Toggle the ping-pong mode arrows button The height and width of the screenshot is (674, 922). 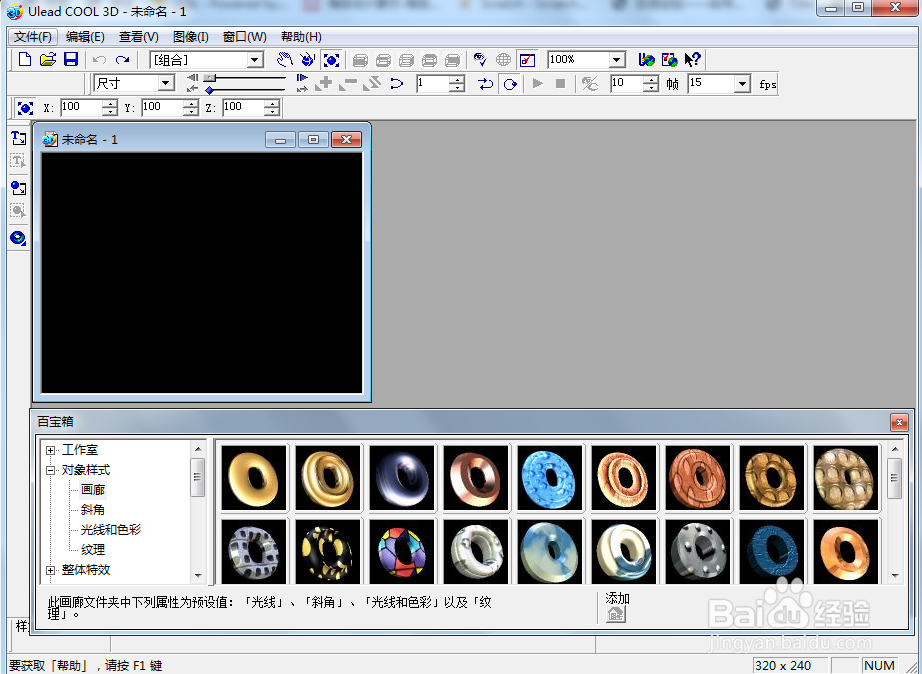click(x=486, y=84)
